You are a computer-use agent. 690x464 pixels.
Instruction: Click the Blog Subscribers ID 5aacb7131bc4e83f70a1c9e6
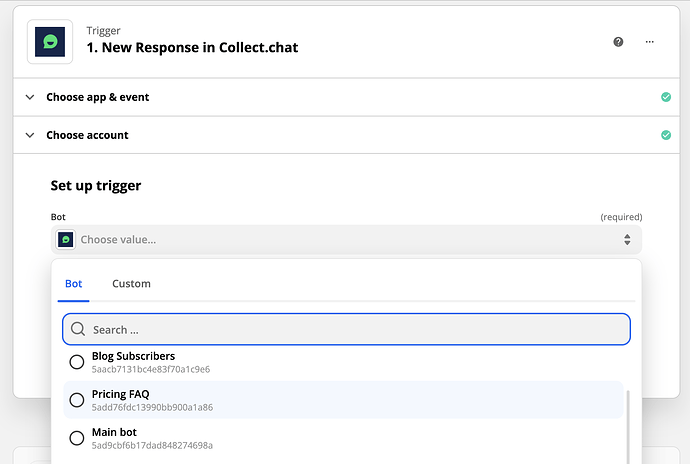(150, 369)
